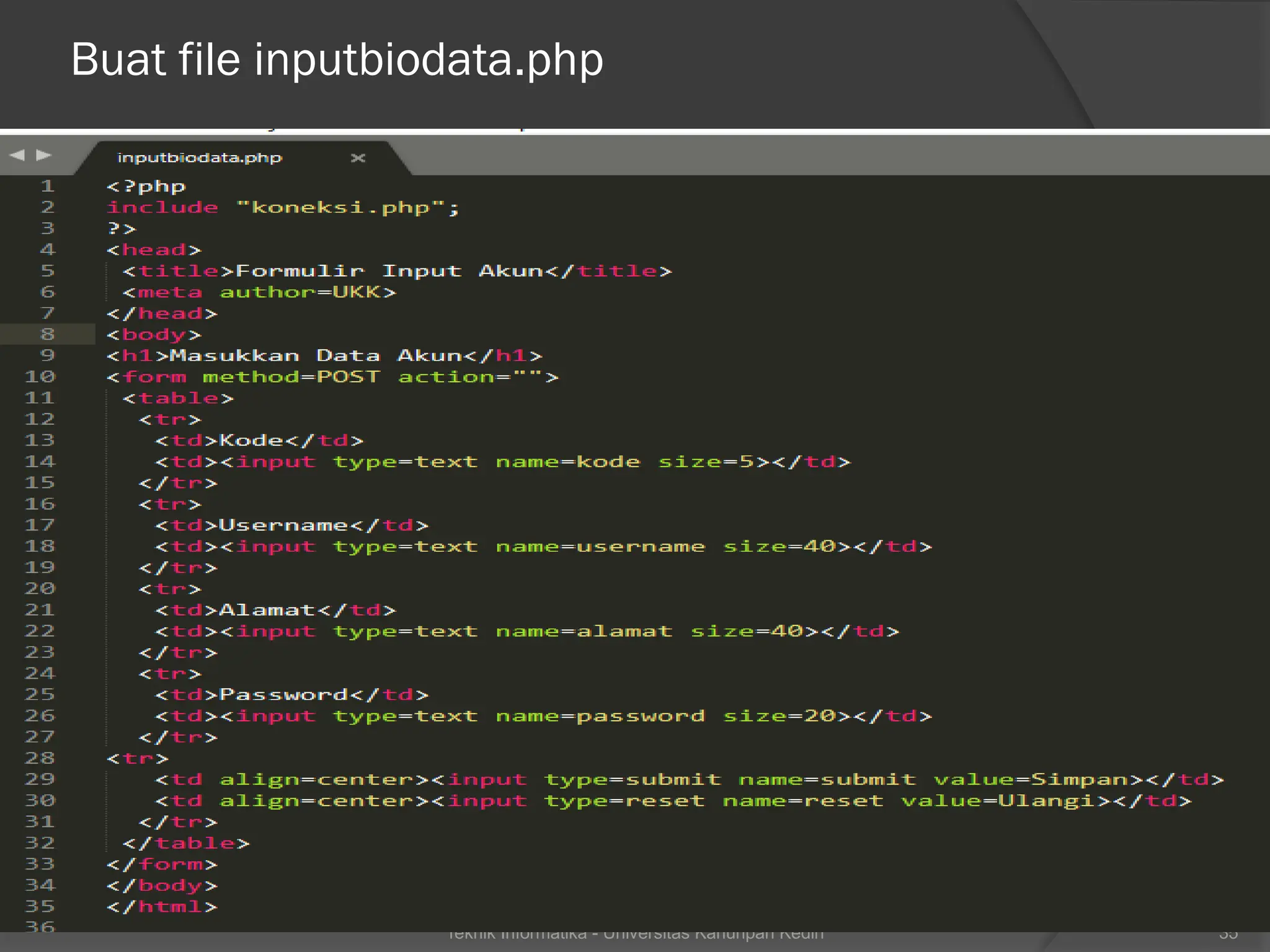Image resolution: width=1270 pixels, height=952 pixels.
Task: Click line number 8 in gutter
Action: [x=48, y=334]
